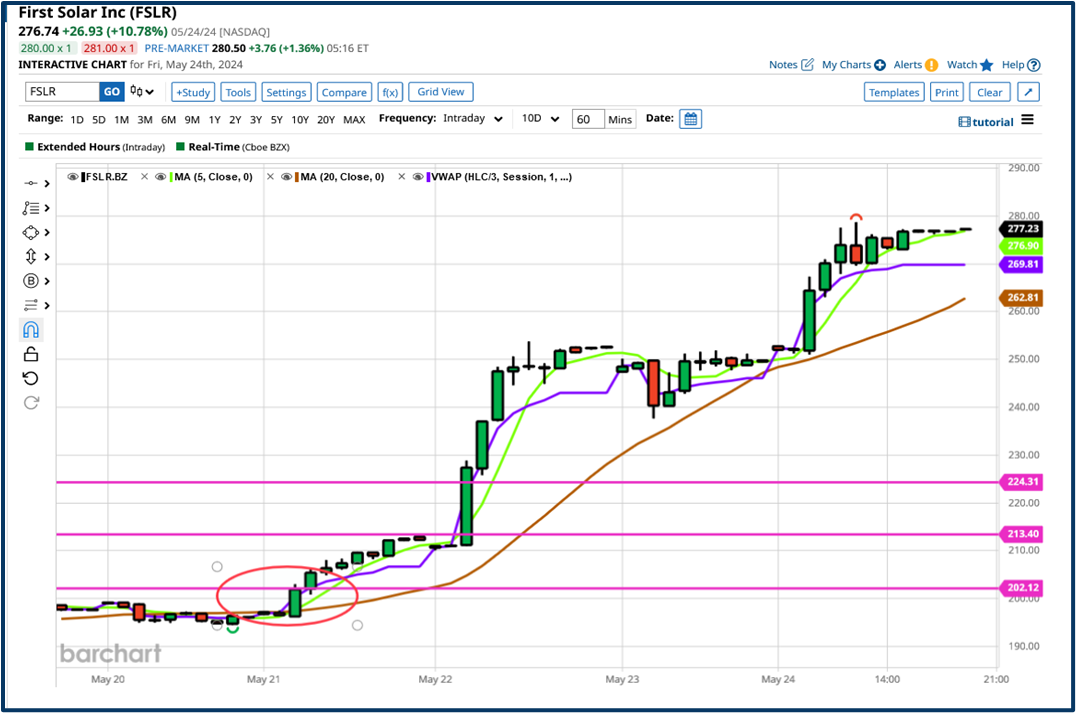Open the annotations (B) tool

click(x=31, y=280)
